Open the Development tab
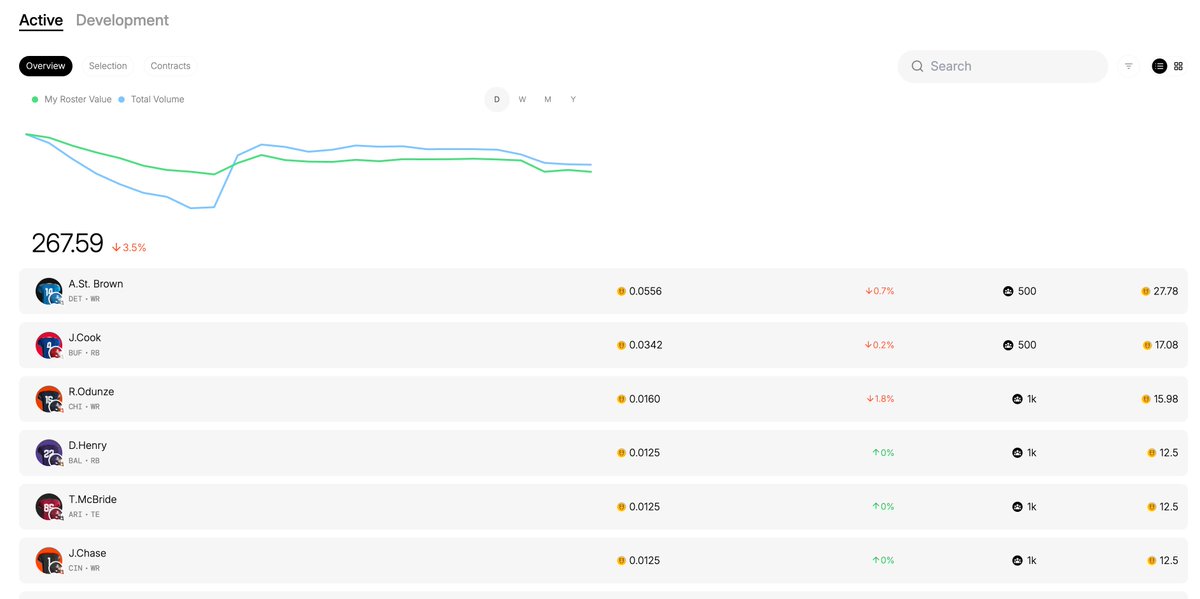Image resolution: width=1200 pixels, height=599 pixels. (122, 20)
